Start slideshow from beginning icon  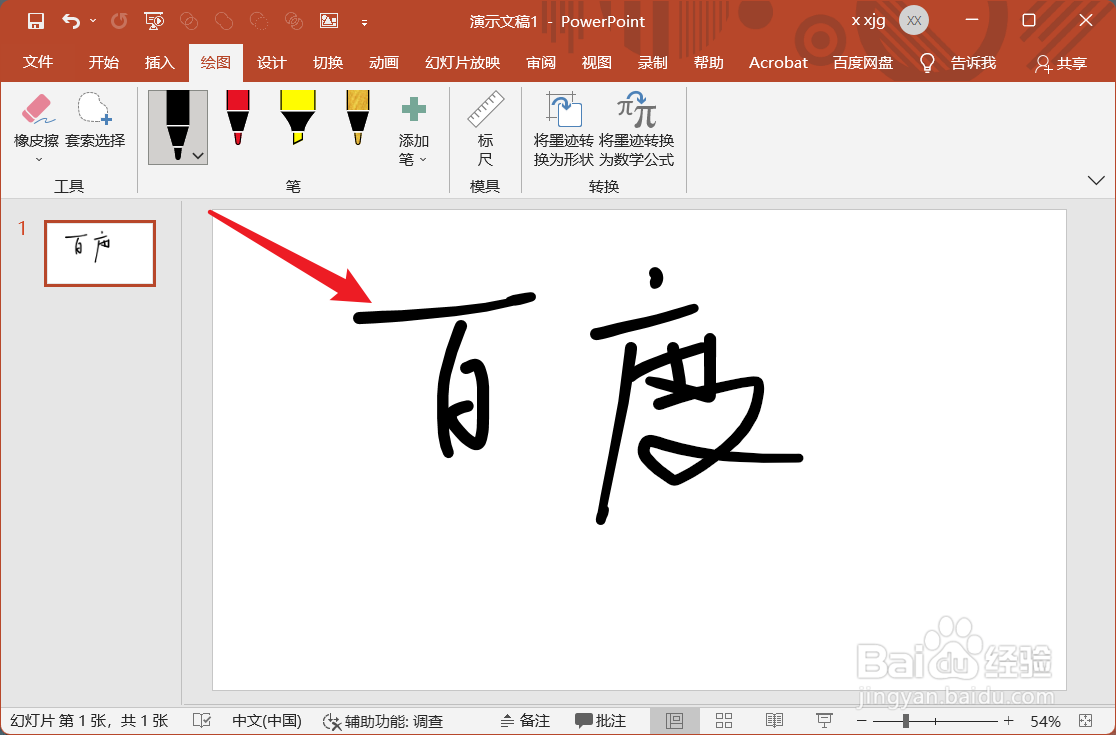tap(154, 21)
